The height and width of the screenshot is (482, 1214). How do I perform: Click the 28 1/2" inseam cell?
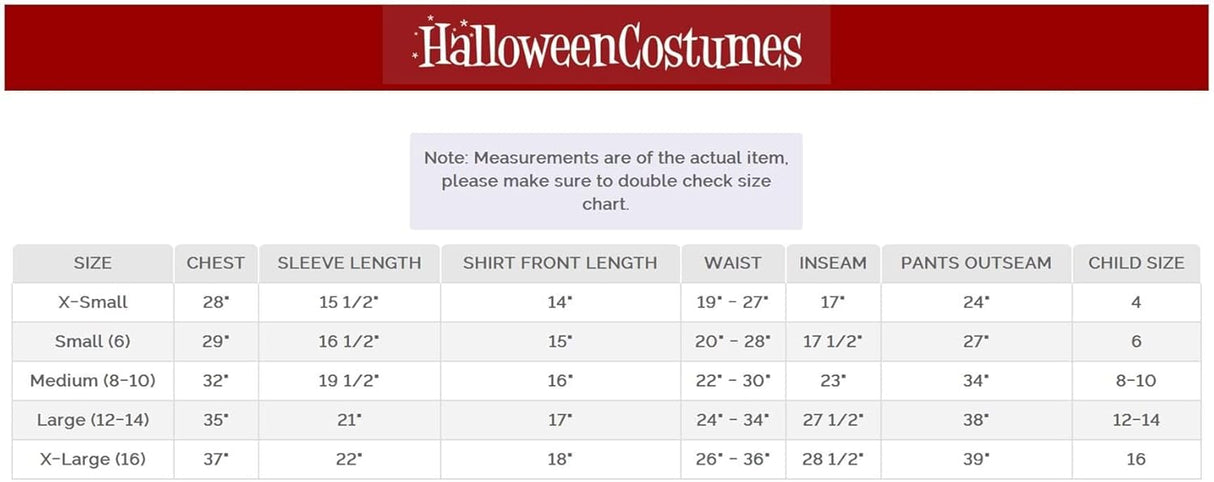pos(833,460)
